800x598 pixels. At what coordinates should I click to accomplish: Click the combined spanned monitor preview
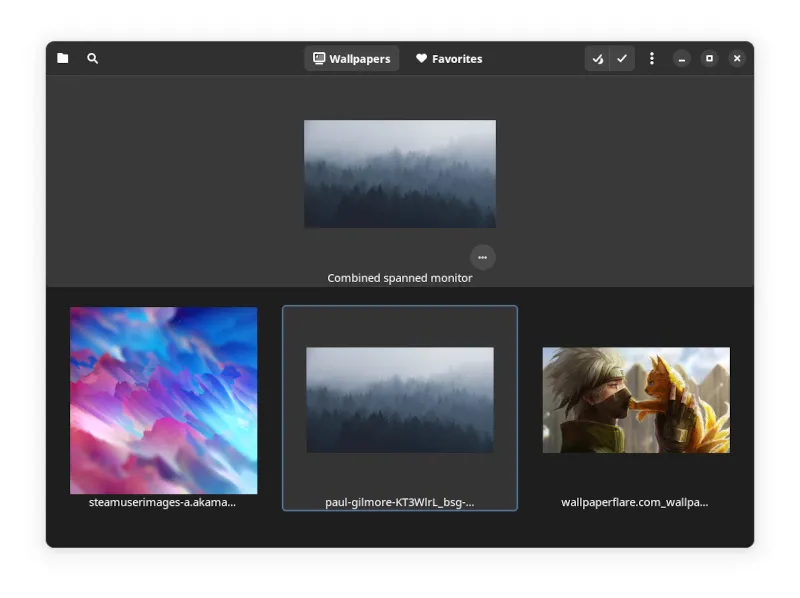pyautogui.click(x=399, y=174)
